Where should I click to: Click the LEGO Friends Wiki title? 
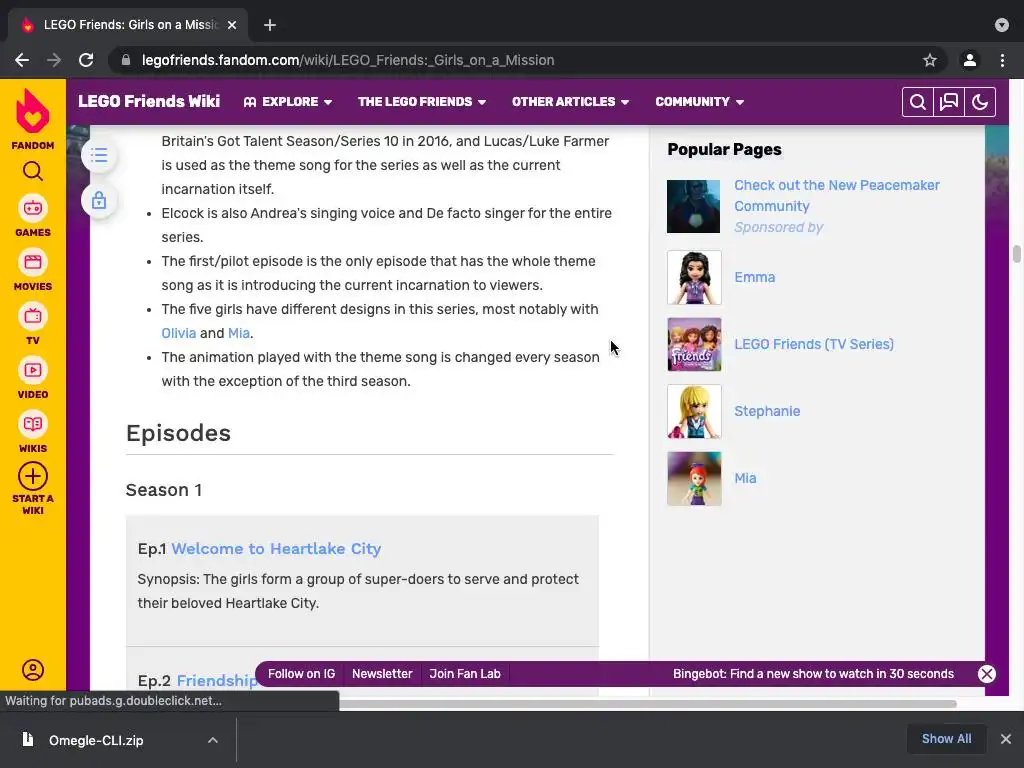149,101
